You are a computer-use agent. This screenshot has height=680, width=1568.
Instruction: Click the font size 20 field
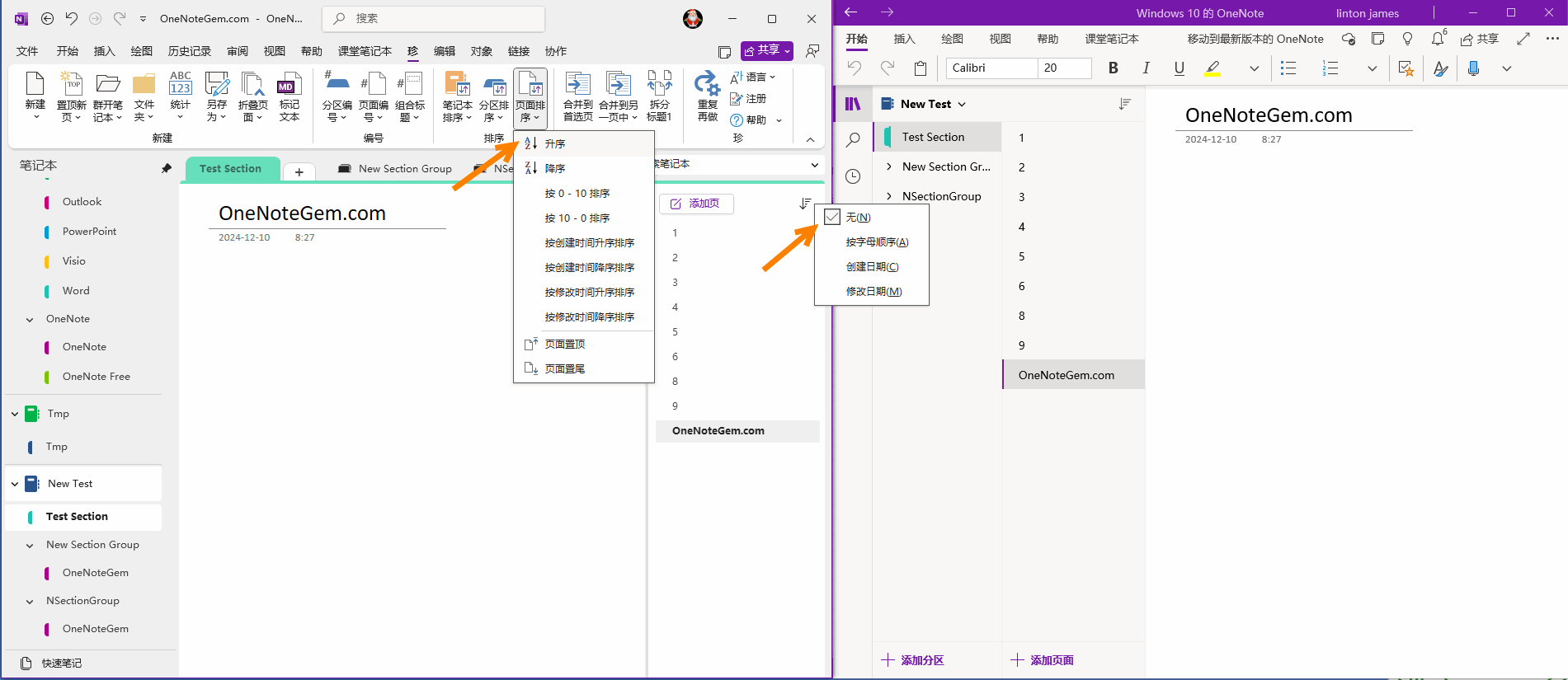tap(1065, 68)
